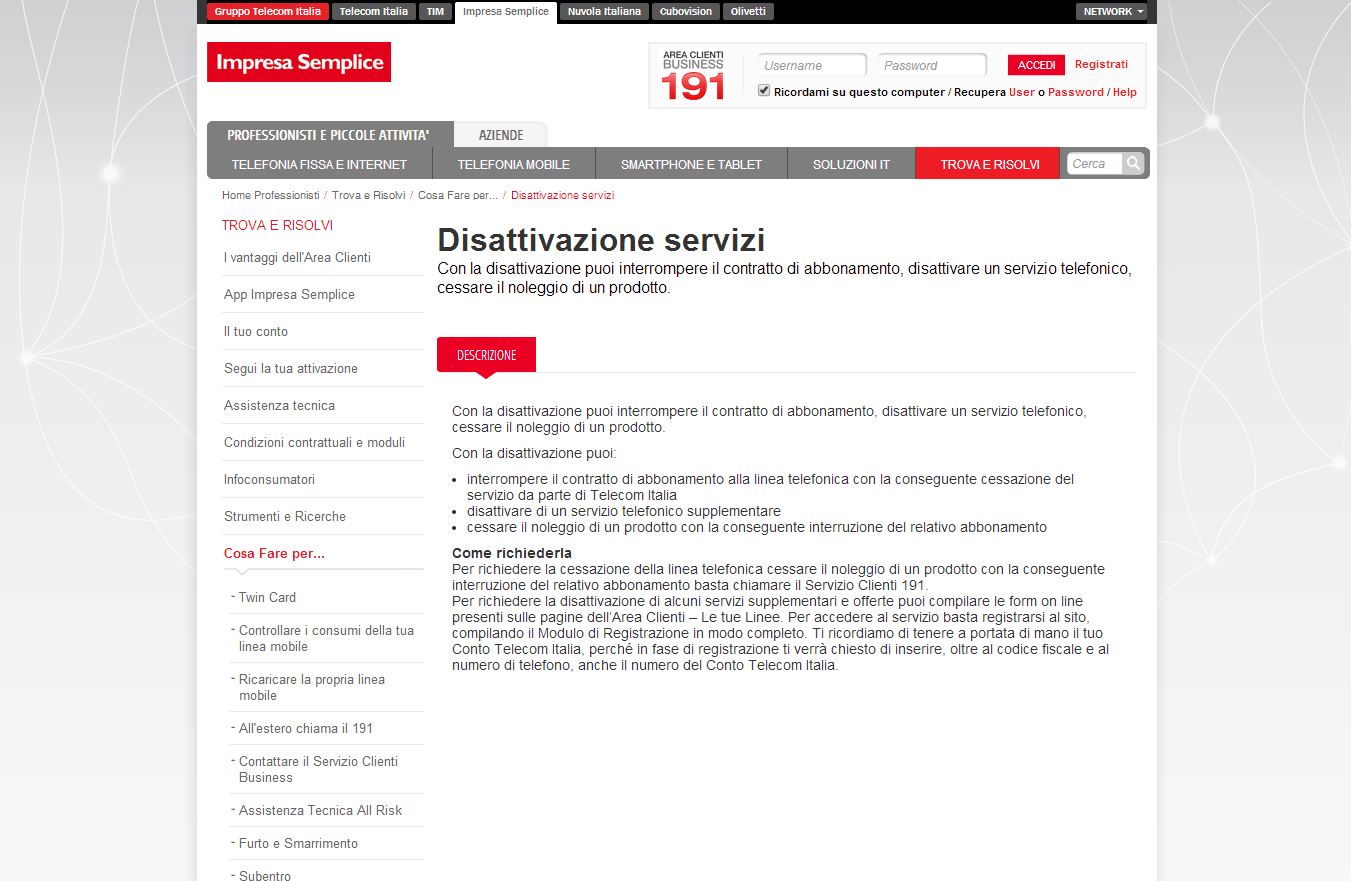Click the search magnifier icon

point(1134,163)
